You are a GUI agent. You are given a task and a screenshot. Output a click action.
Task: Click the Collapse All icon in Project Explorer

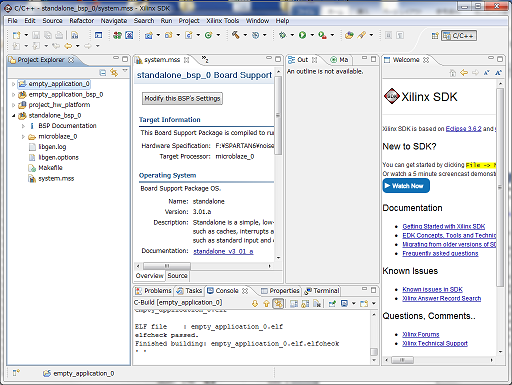(103, 72)
